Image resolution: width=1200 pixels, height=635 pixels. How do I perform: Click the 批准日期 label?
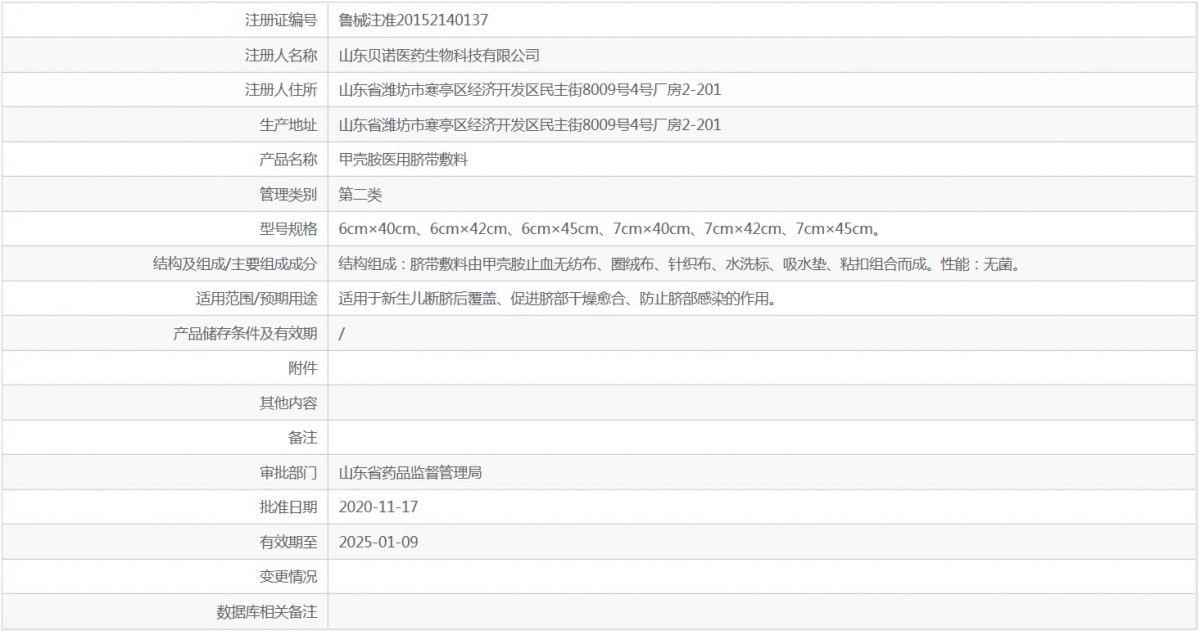tap(287, 507)
